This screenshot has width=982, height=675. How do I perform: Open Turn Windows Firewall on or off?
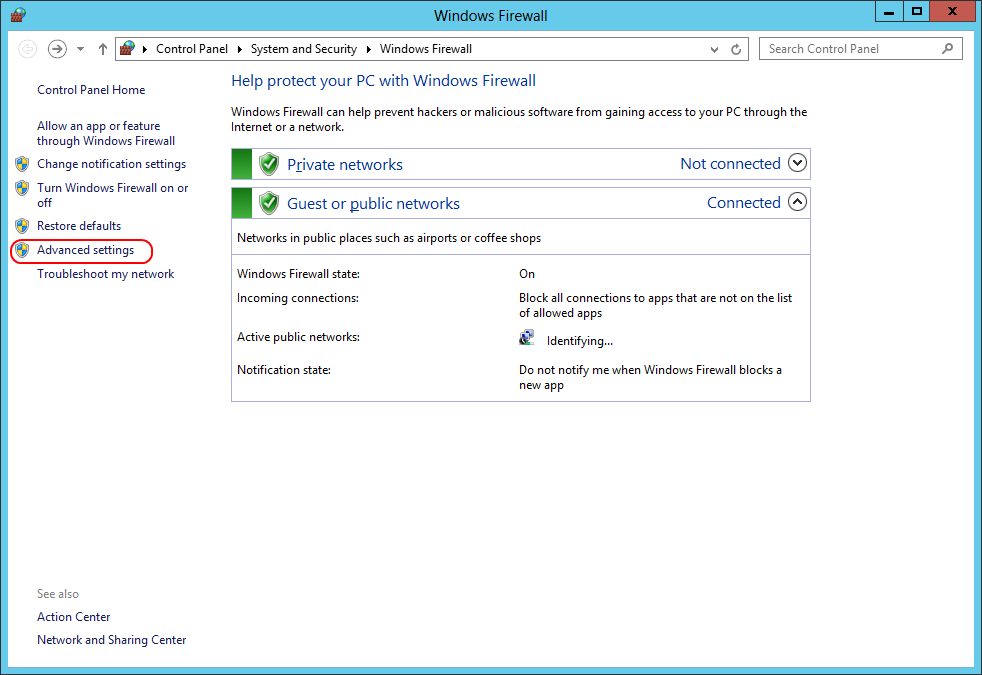point(113,195)
